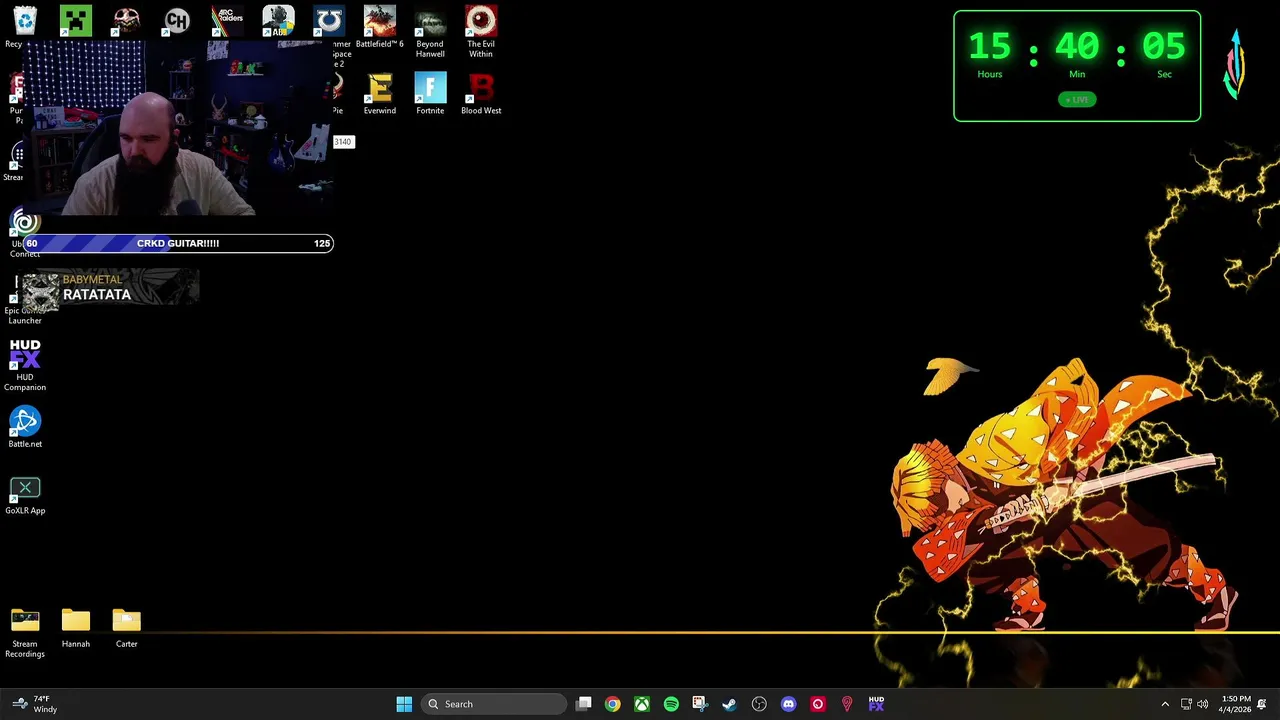Open the HUD Companion desktop icon
The image size is (1280, 720).
(25, 365)
